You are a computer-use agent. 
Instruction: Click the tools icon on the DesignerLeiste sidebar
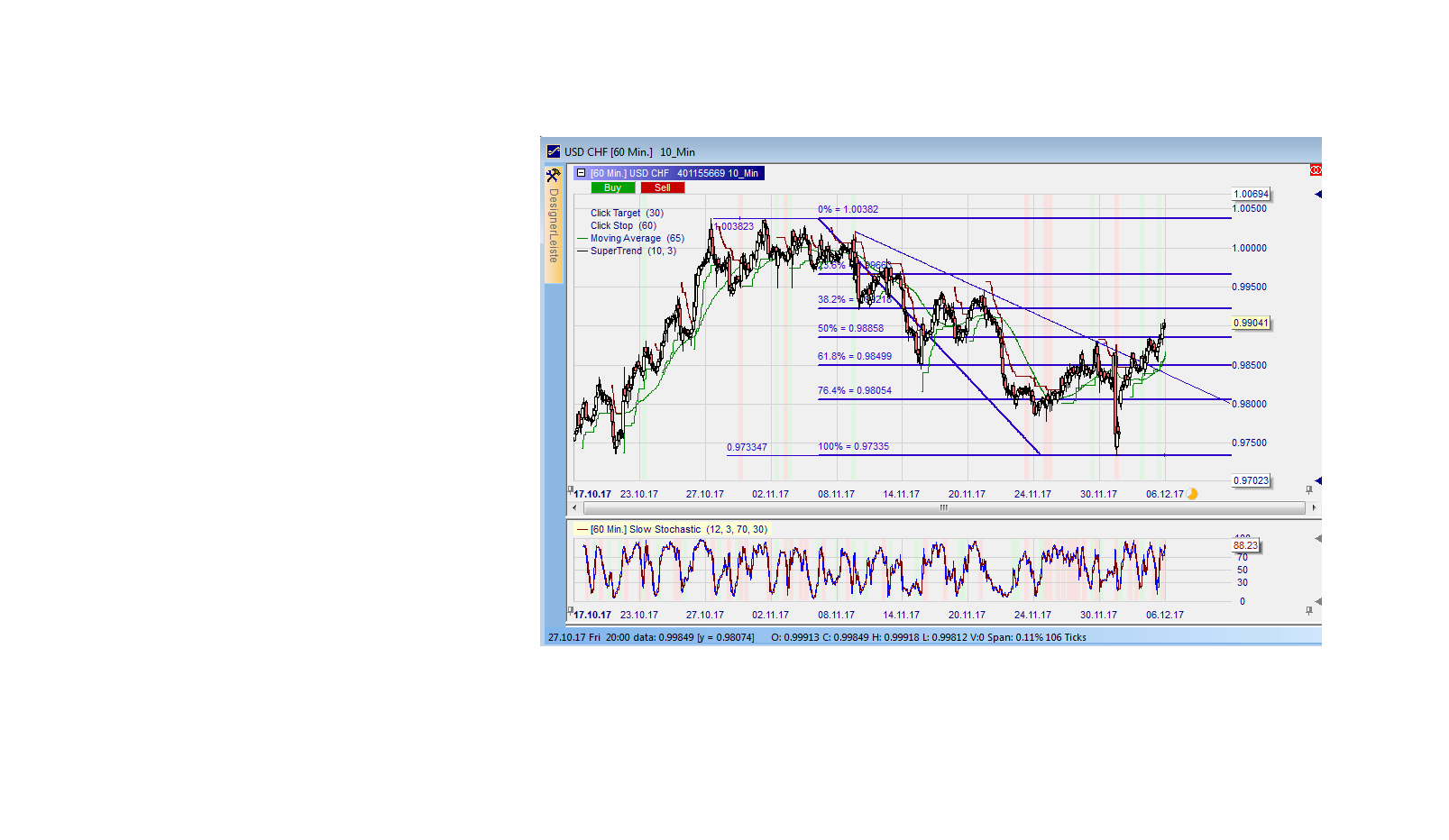click(553, 176)
